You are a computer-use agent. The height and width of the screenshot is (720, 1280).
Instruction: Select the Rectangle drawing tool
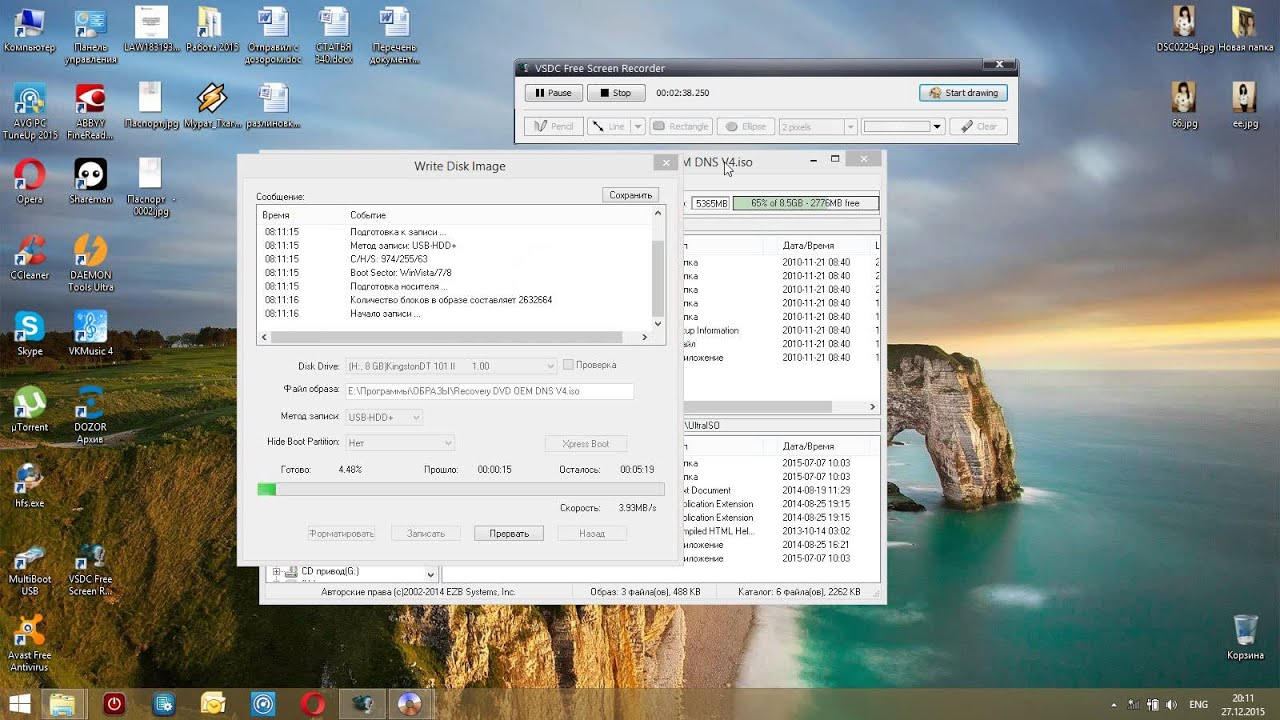coord(680,127)
